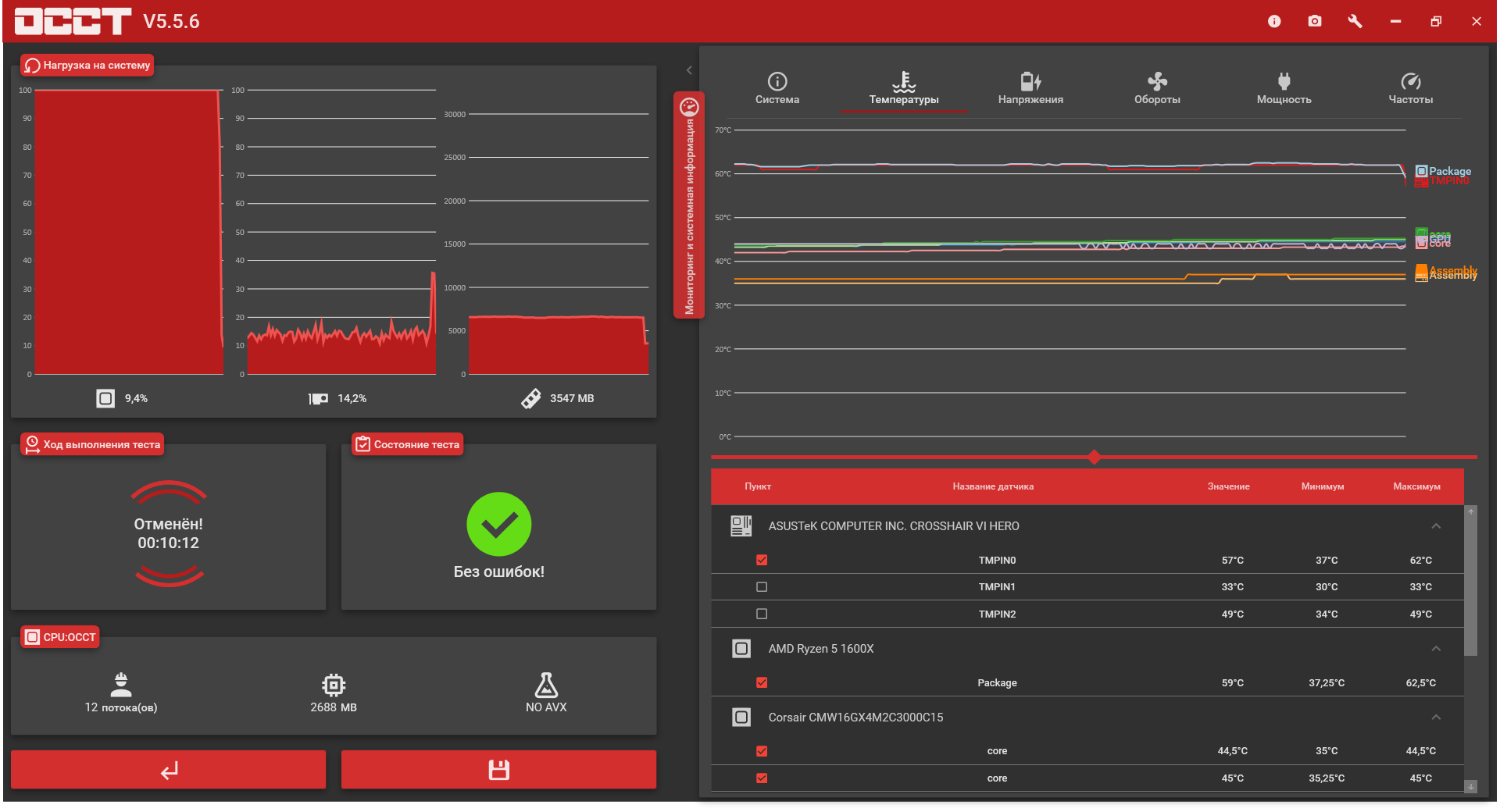Click the worker icon above 12 потока(ов)
This screenshot has height=812, width=1500.
pyautogui.click(x=121, y=684)
